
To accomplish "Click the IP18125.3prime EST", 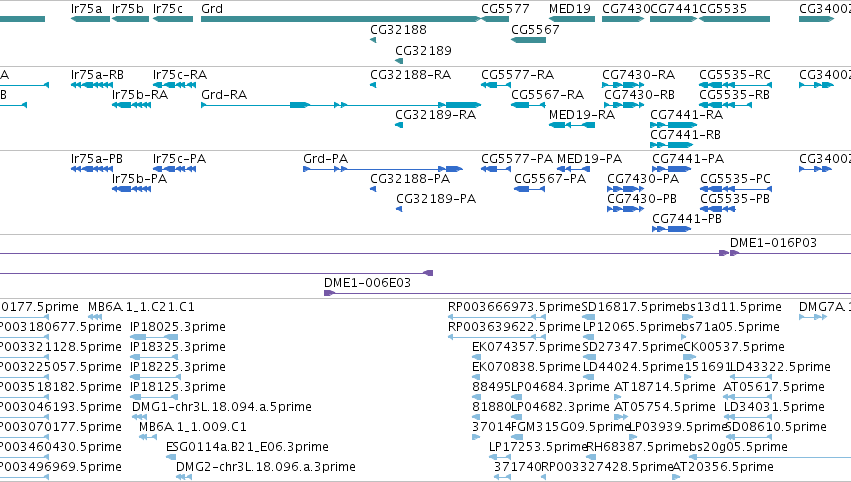I will [x=154, y=397].
